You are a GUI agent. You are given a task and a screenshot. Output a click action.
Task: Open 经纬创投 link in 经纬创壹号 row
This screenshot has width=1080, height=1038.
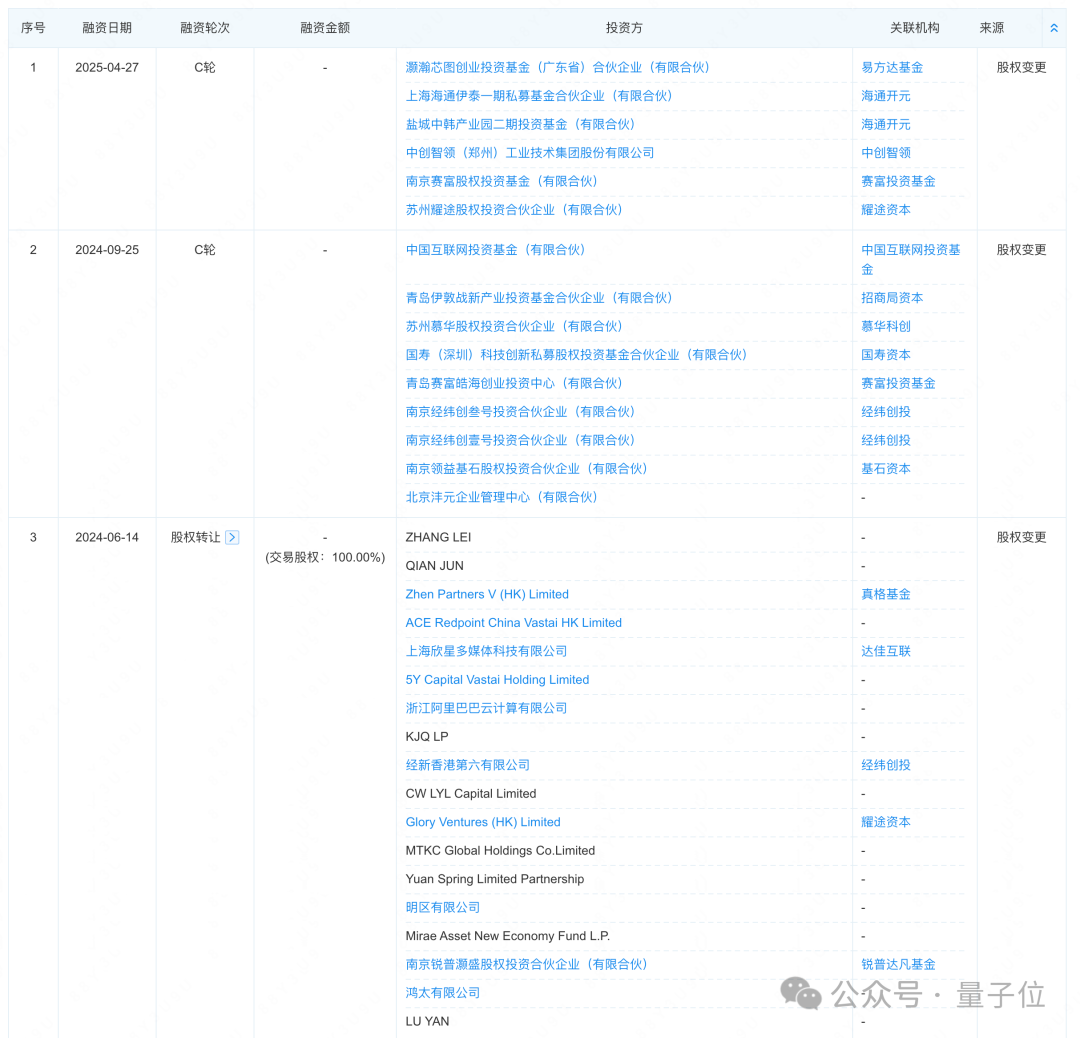point(886,440)
